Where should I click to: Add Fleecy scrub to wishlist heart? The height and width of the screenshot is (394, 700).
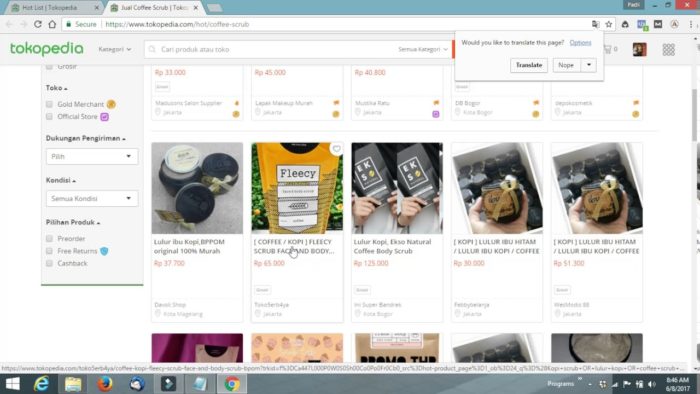337,149
